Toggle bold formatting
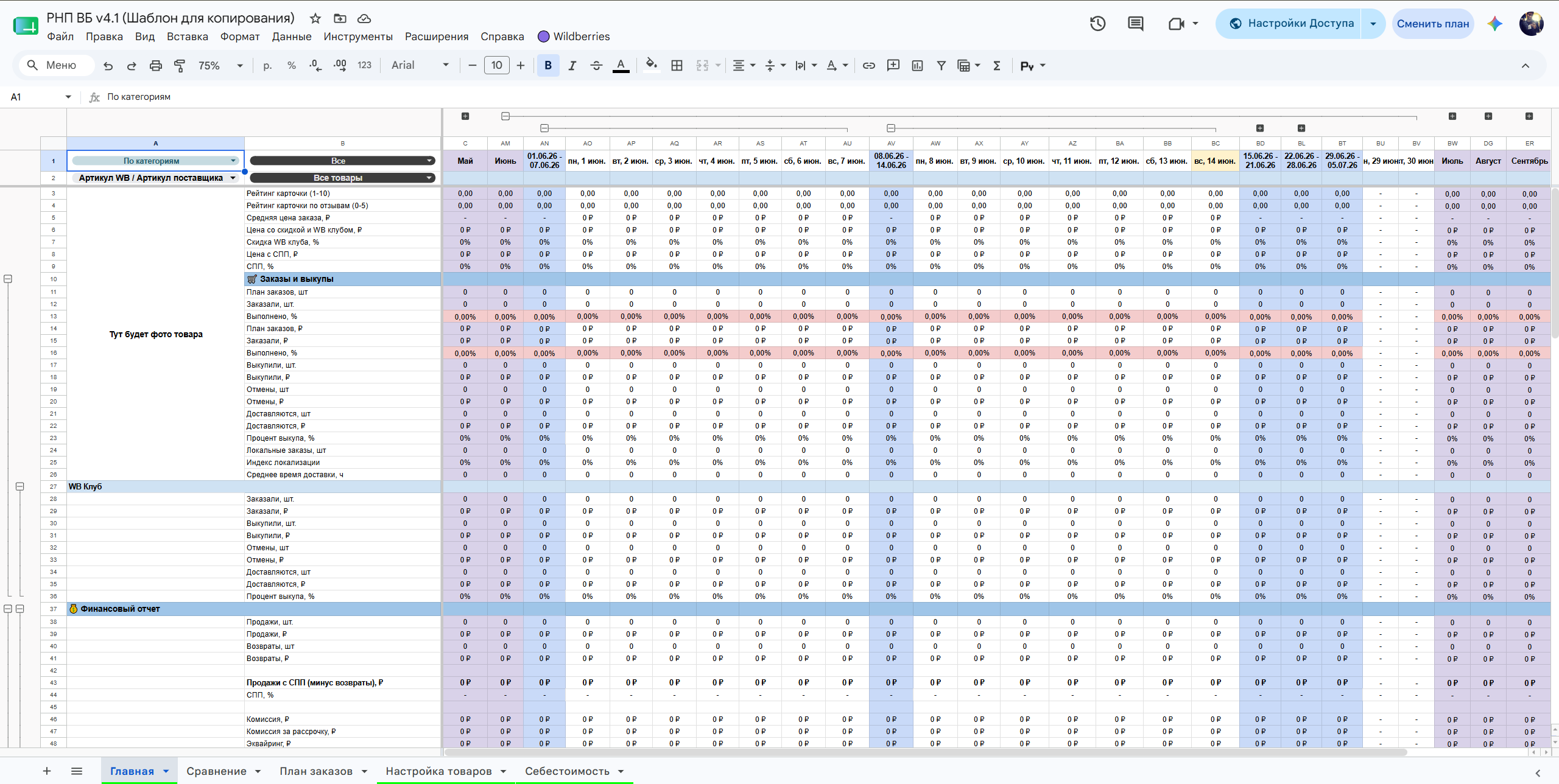Screen dimensions: 1559x784 point(548,66)
